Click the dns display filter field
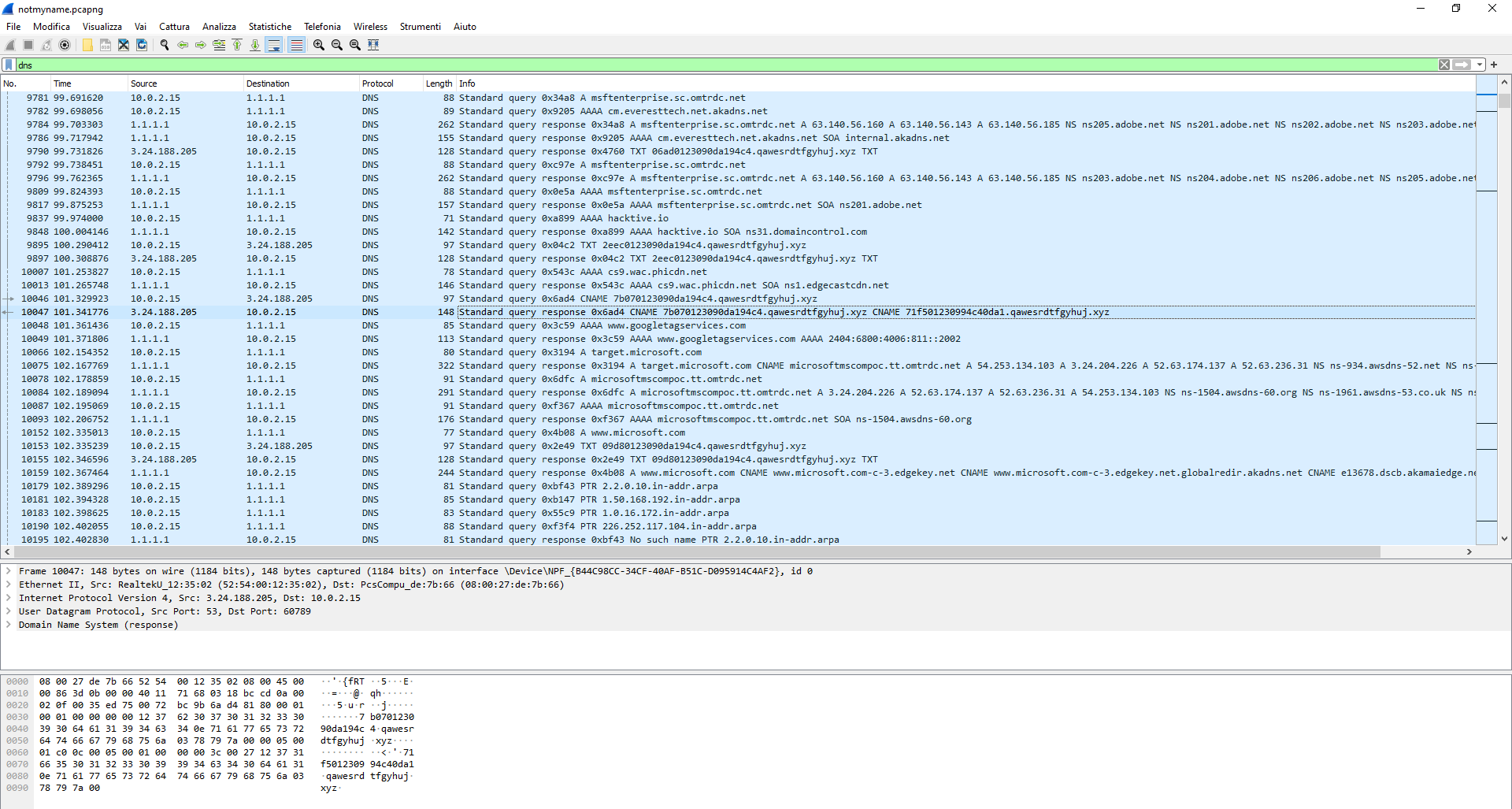1512x809 pixels. point(724,65)
